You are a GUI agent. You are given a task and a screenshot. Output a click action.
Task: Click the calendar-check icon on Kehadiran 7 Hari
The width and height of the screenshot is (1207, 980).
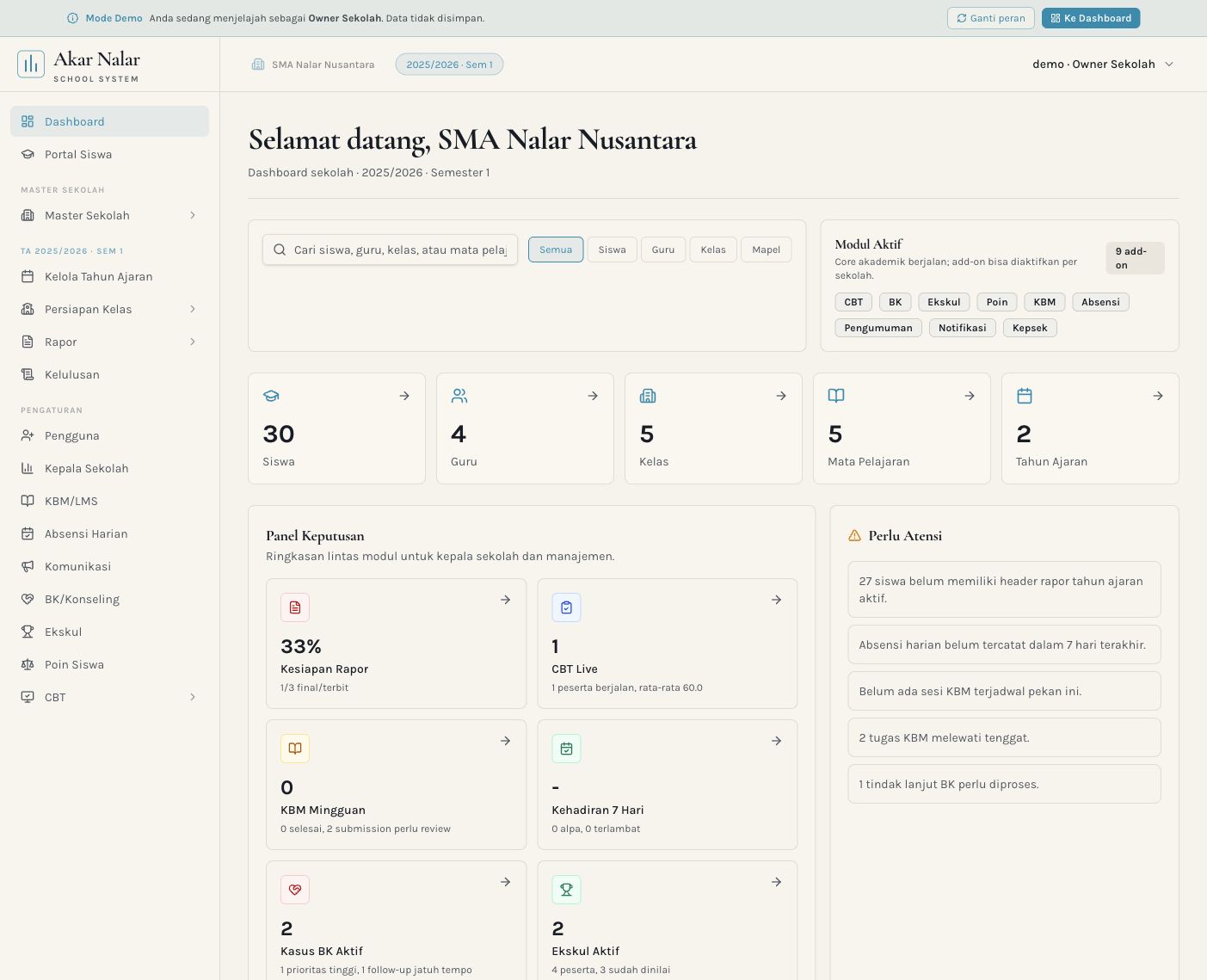(x=566, y=749)
